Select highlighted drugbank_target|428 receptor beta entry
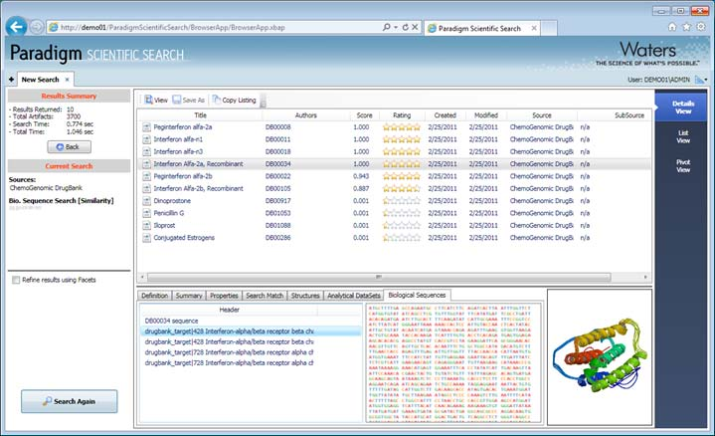This screenshot has width=715, height=436. 250,331
